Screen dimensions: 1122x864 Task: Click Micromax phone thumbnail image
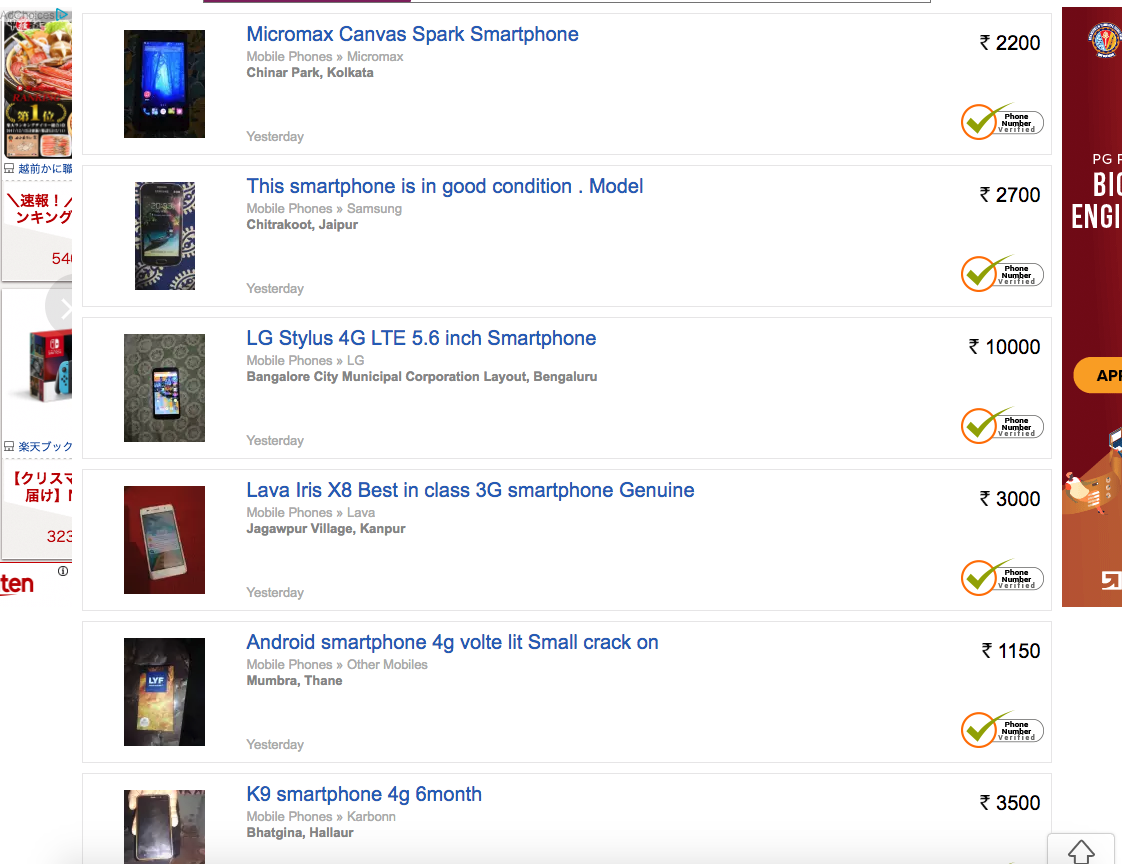[164, 84]
